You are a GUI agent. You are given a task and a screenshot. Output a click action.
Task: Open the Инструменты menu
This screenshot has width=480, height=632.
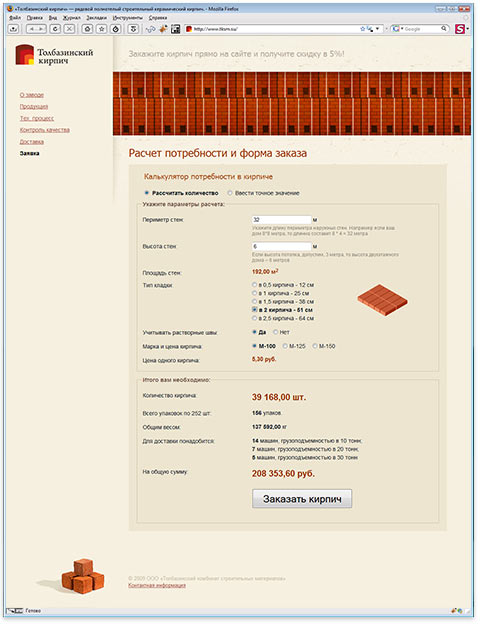point(127,18)
